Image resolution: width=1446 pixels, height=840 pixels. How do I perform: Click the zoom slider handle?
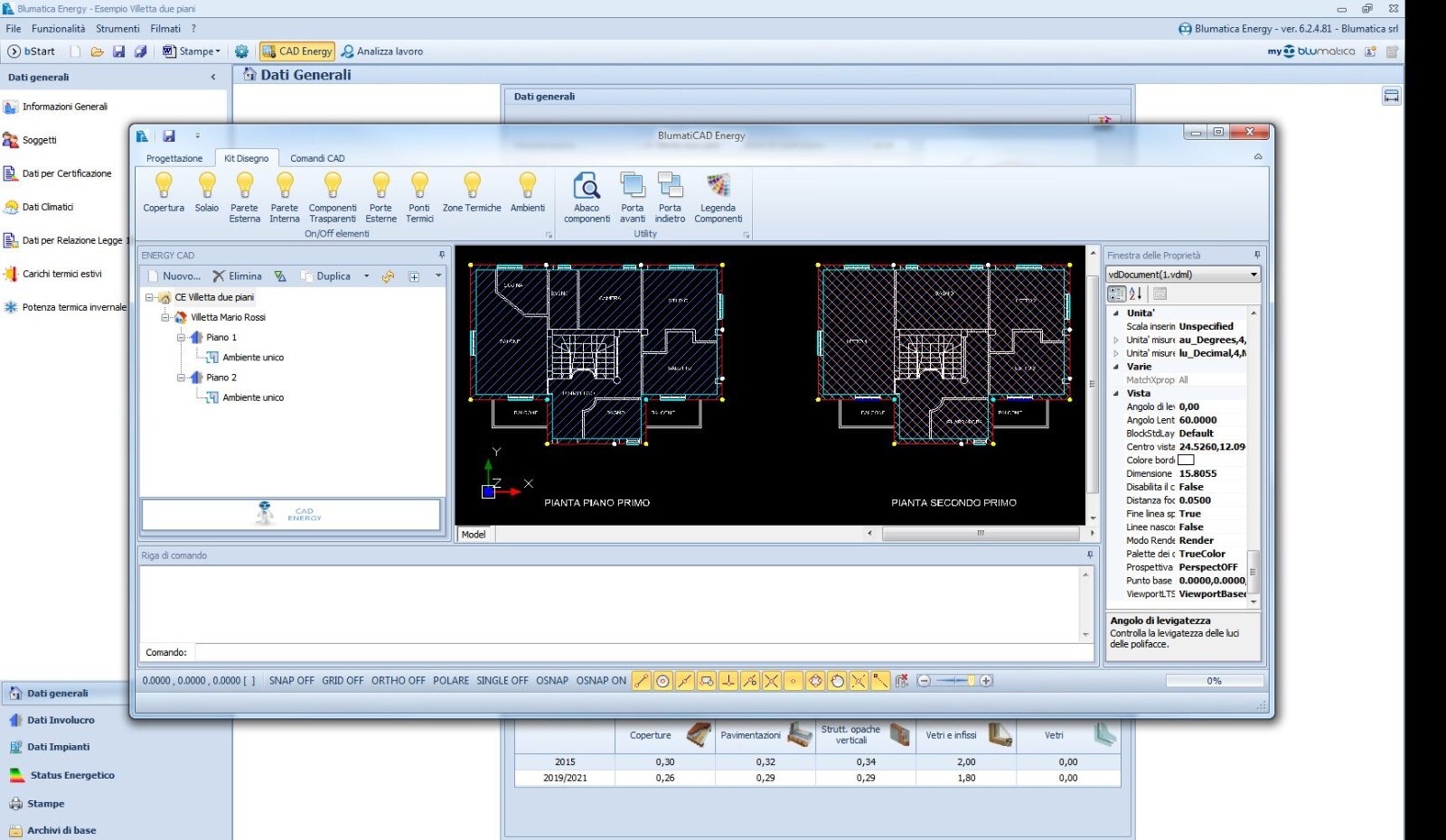972,681
